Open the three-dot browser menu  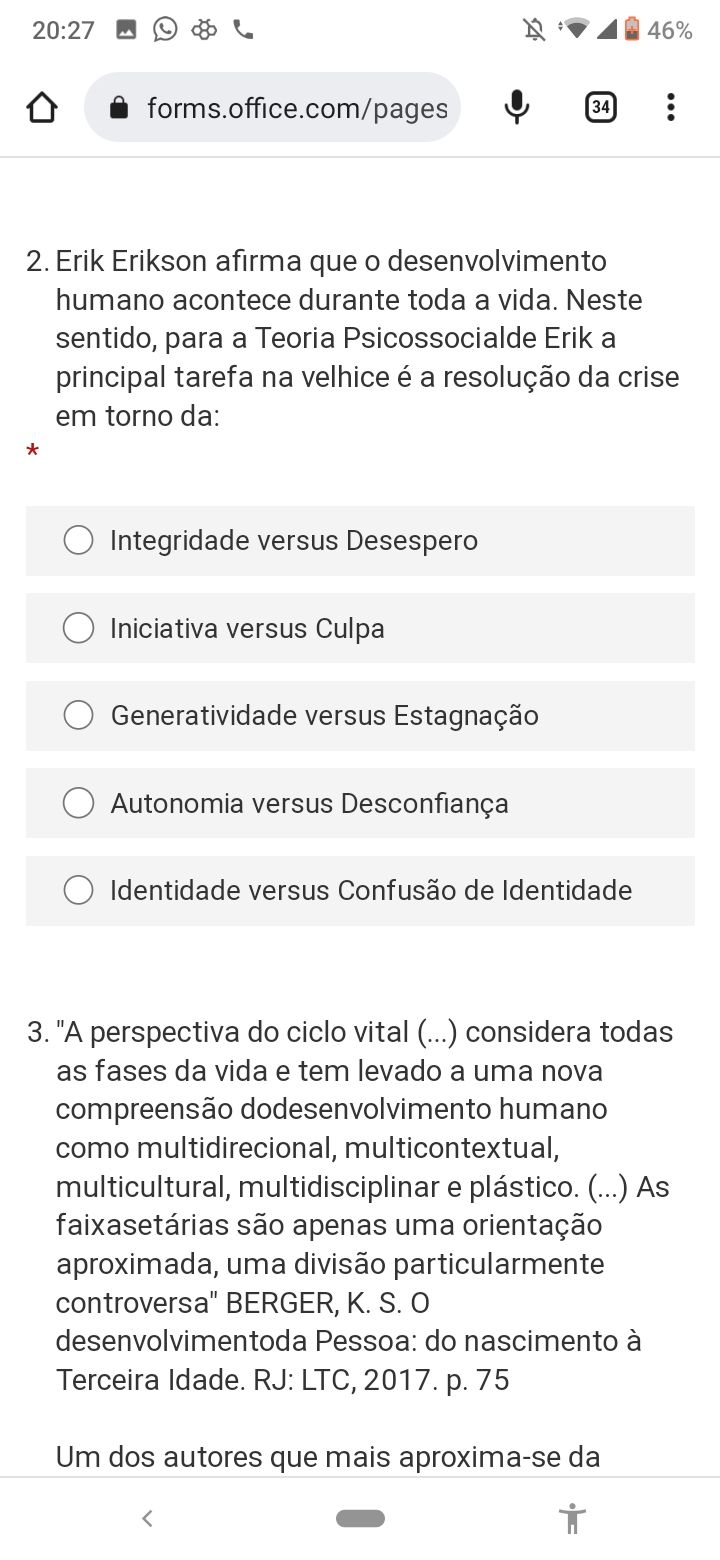click(670, 107)
